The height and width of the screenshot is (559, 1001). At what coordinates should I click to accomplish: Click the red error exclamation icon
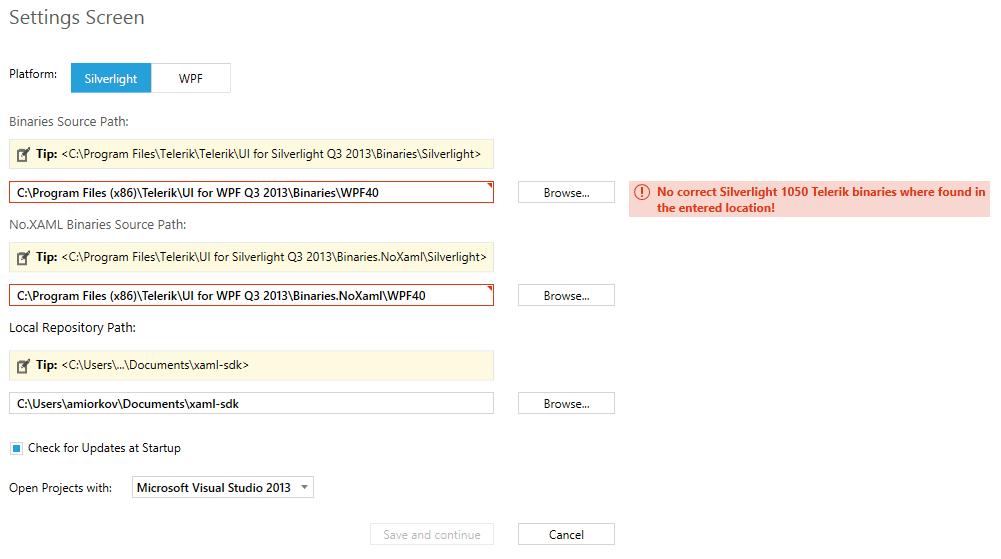pyautogui.click(x=642, y=192)
